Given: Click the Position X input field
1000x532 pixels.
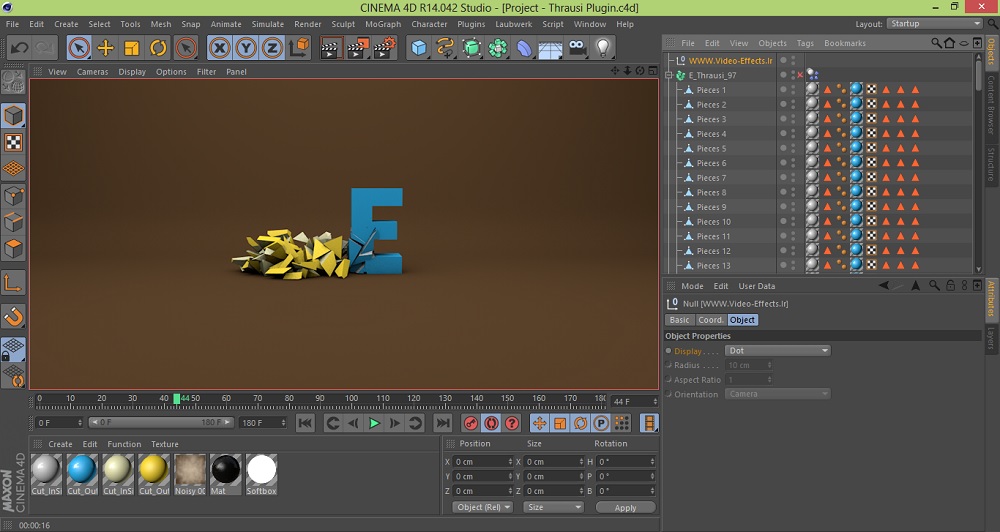Looking at the screenshot, I should (x=483, y=462).
